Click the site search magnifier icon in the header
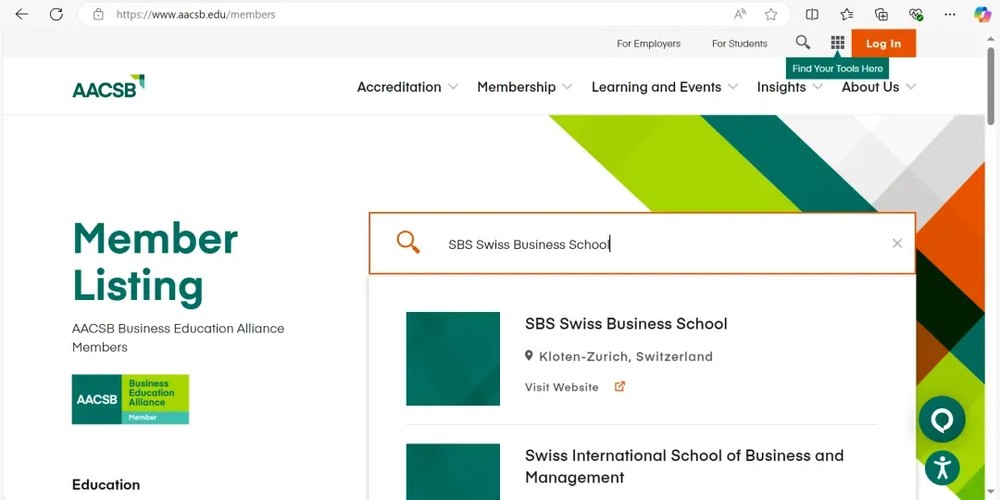The image size is (1000, 500). pyautogui.click(x=803, y=43)
